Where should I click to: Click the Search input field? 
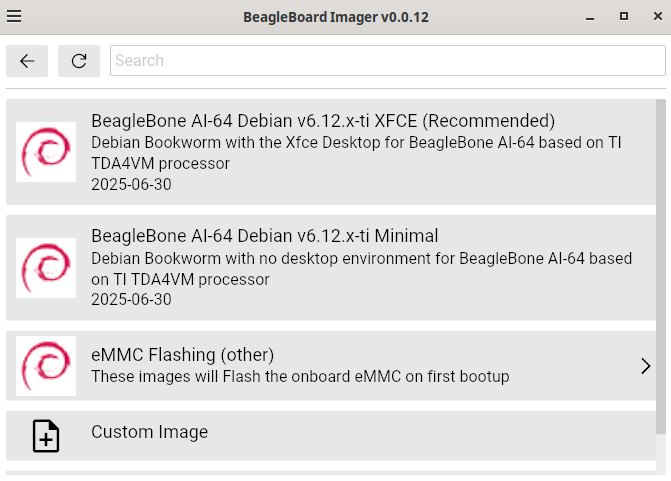tap(386, 60)
